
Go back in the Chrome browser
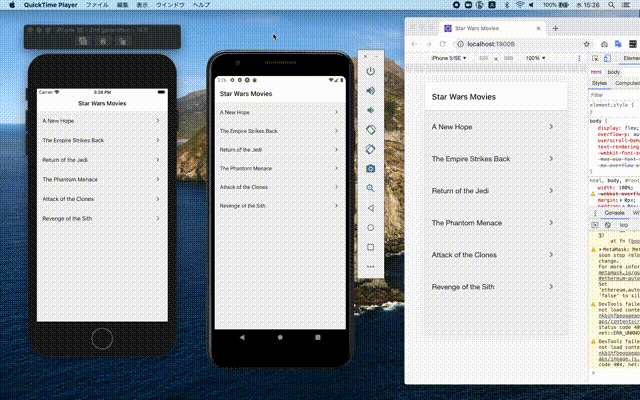[x=414, y=44]
